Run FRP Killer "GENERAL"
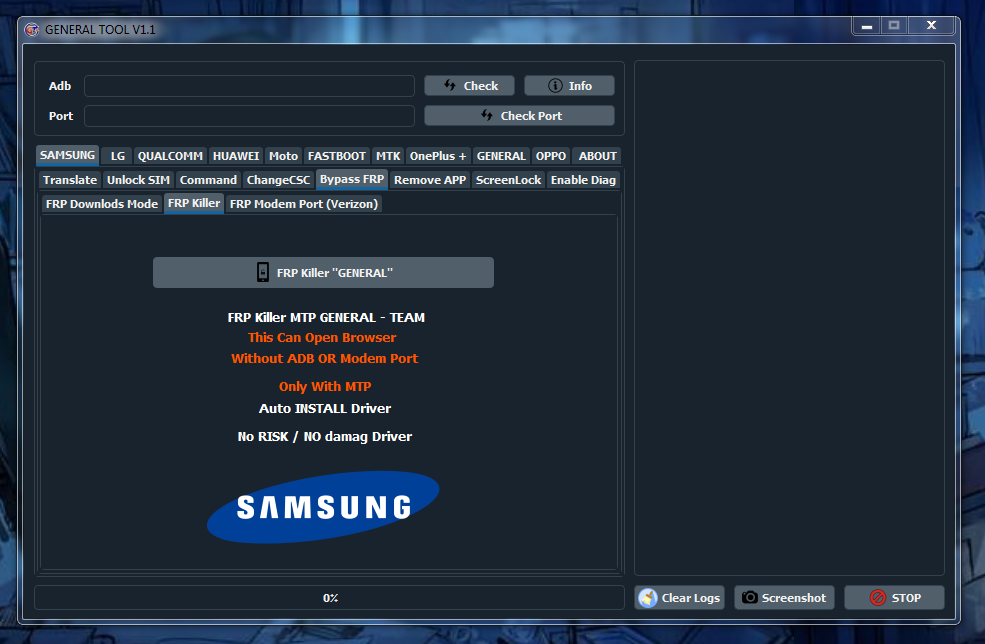Screen dimensions: 985x644 tap(323, 273)
